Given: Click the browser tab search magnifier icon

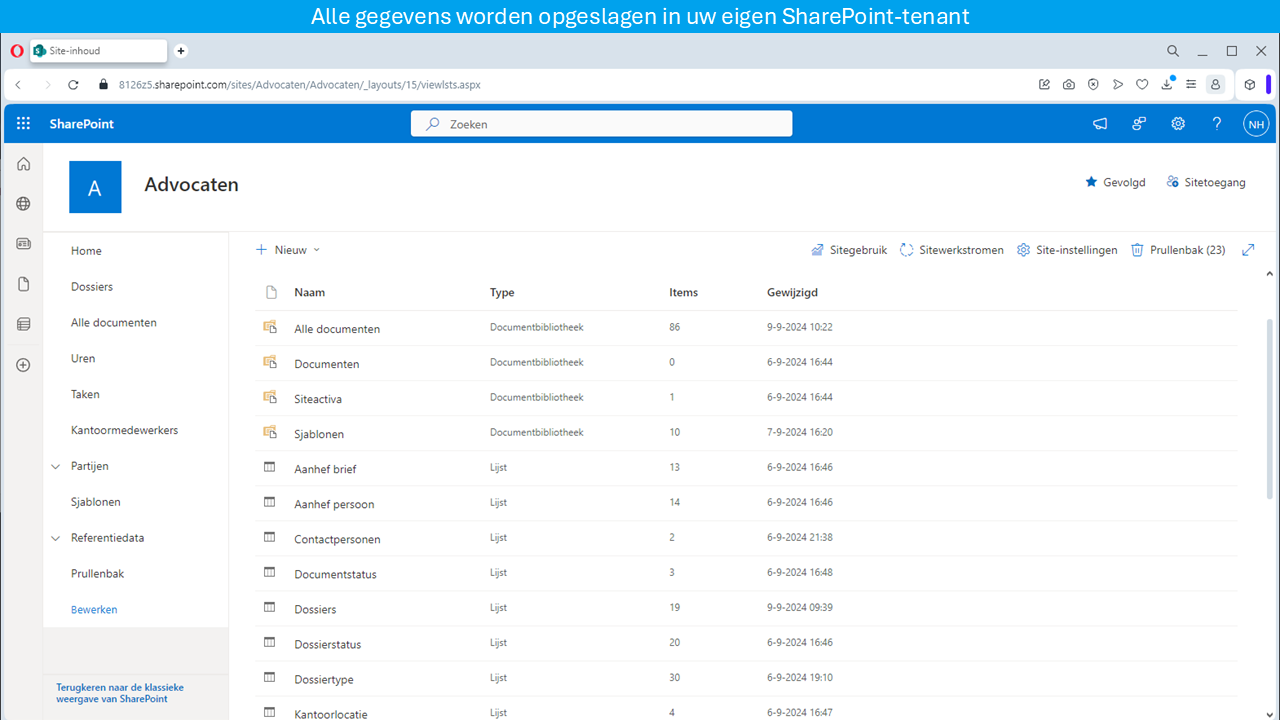Looking at the screenshot, I should tap(1174, 51).
